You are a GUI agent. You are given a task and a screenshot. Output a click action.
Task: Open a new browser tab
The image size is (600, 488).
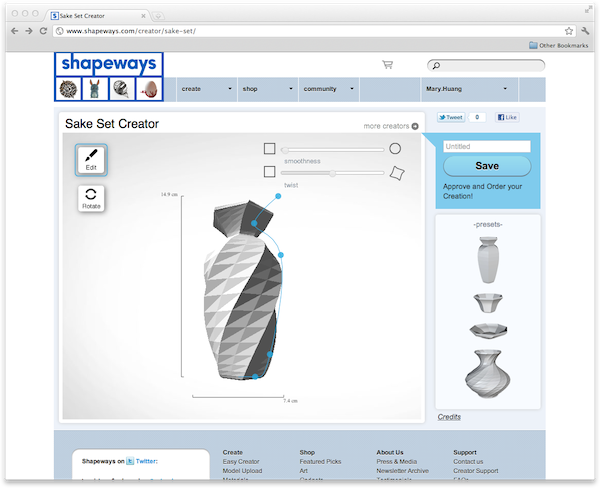[x=158, y=16]
